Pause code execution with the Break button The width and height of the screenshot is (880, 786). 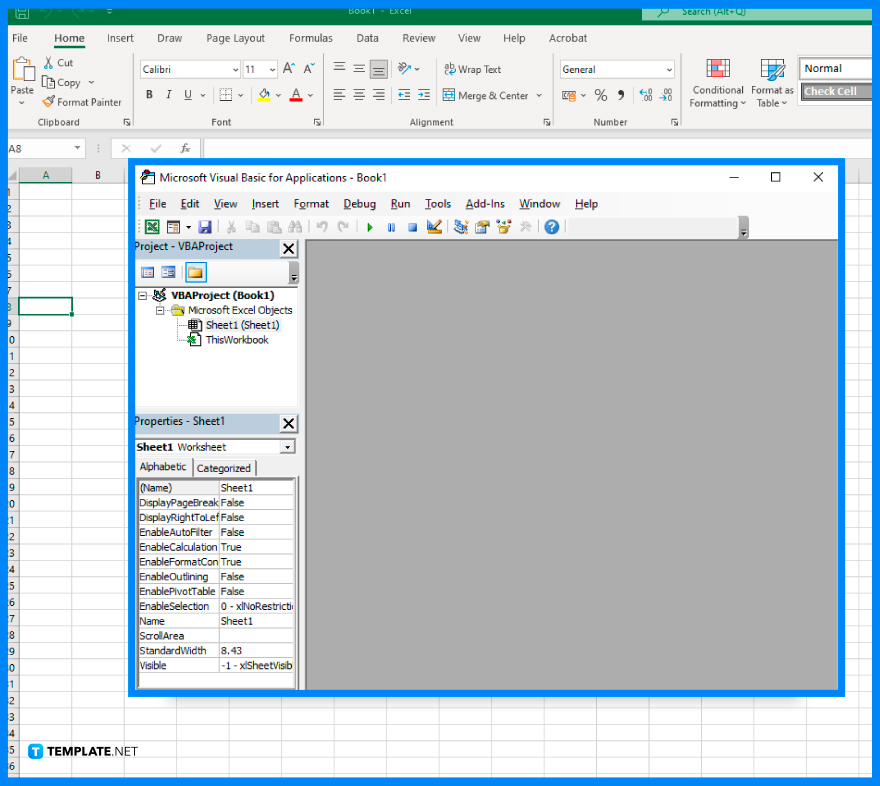390,227
